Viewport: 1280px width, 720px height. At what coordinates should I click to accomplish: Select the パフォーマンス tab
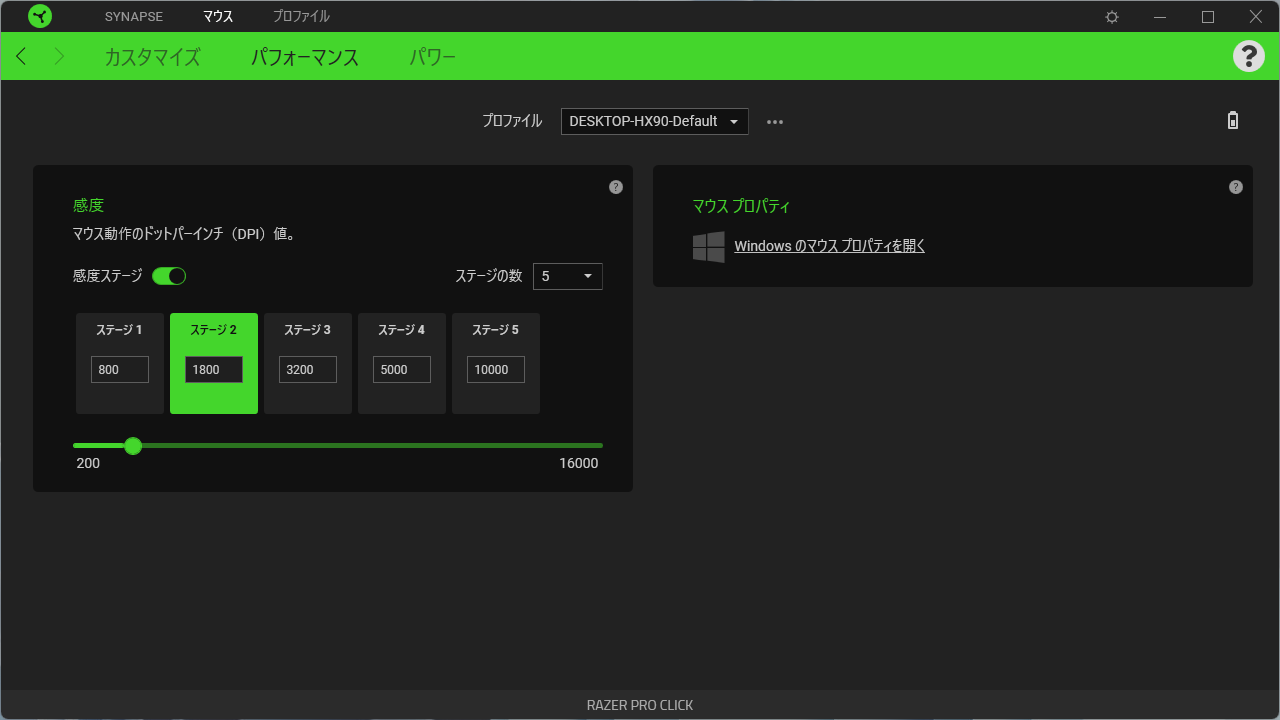click(305, 57)
